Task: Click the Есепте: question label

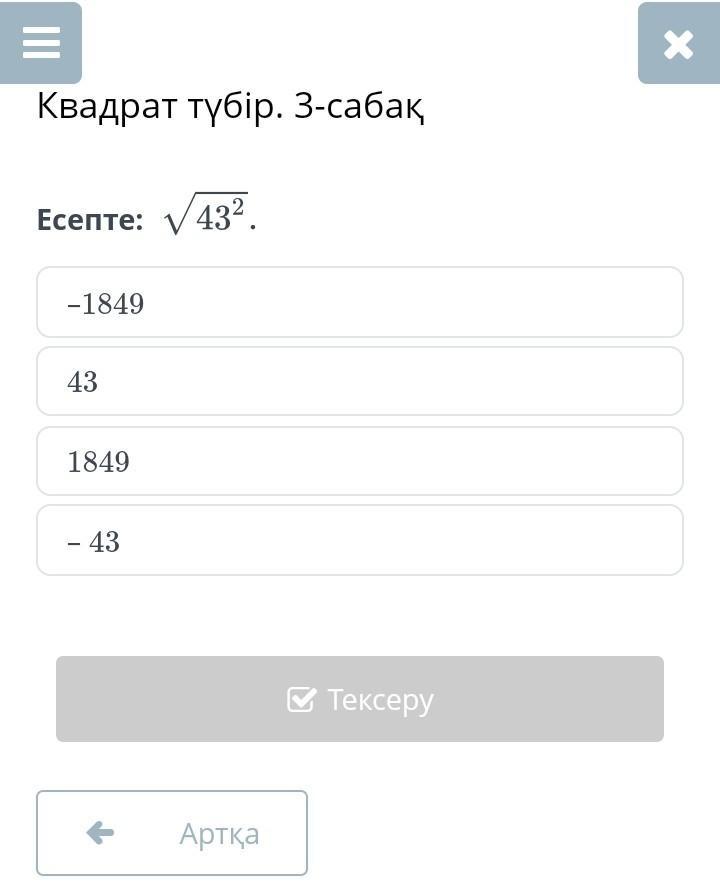Action: (90, 219)
